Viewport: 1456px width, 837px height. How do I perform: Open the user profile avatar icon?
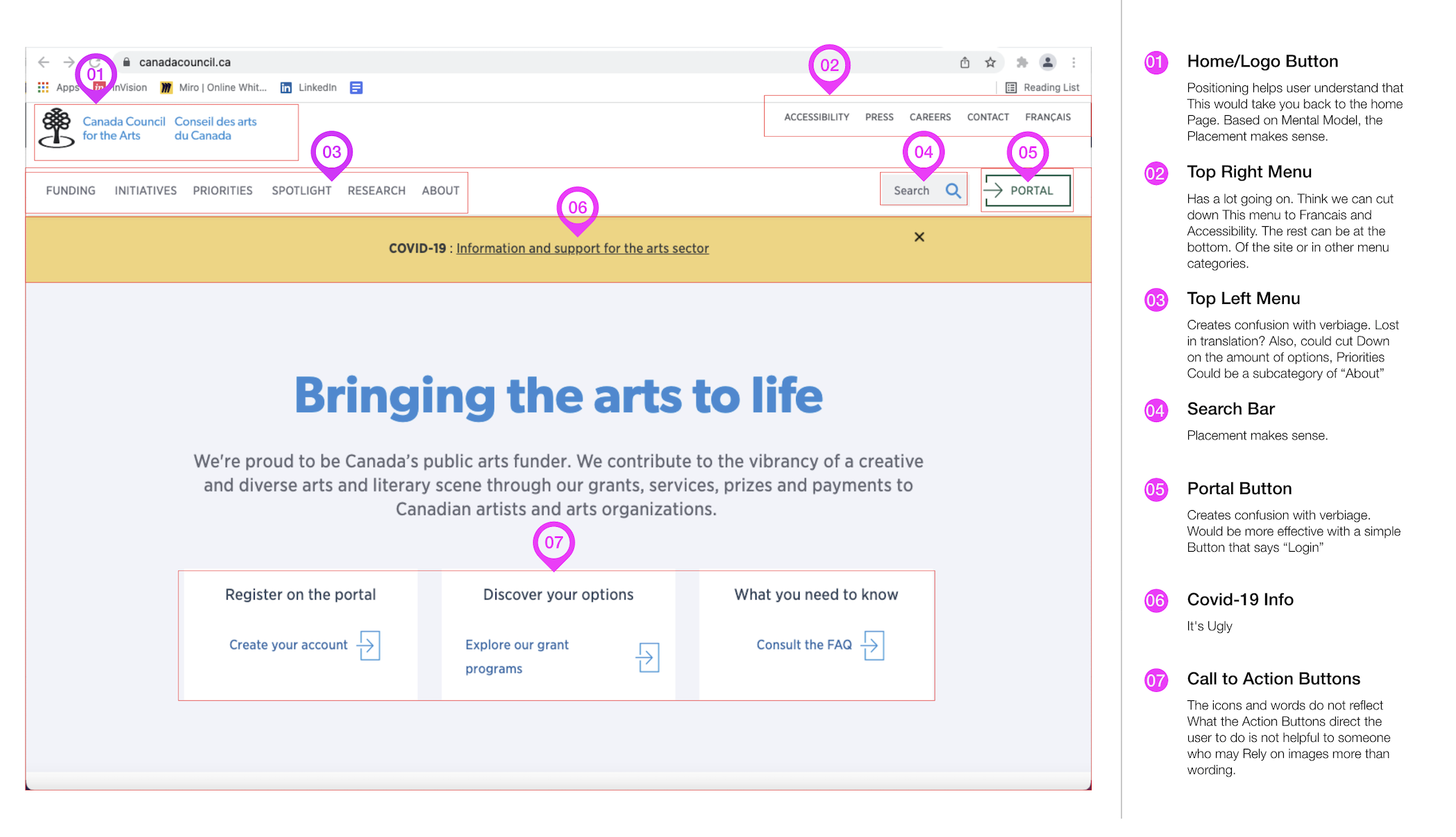coord(1047,62)
